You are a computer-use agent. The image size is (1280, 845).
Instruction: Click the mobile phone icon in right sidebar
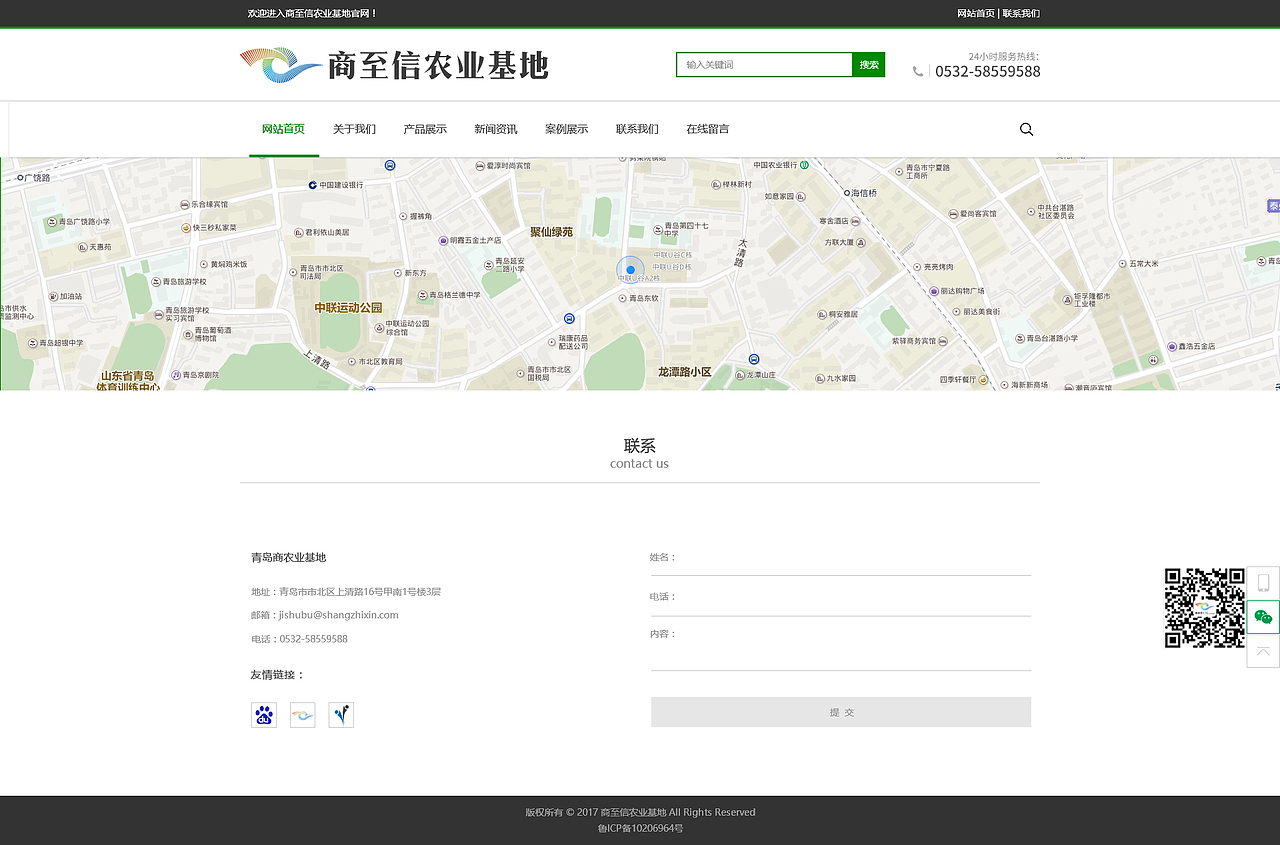[x=1264, y=581]
